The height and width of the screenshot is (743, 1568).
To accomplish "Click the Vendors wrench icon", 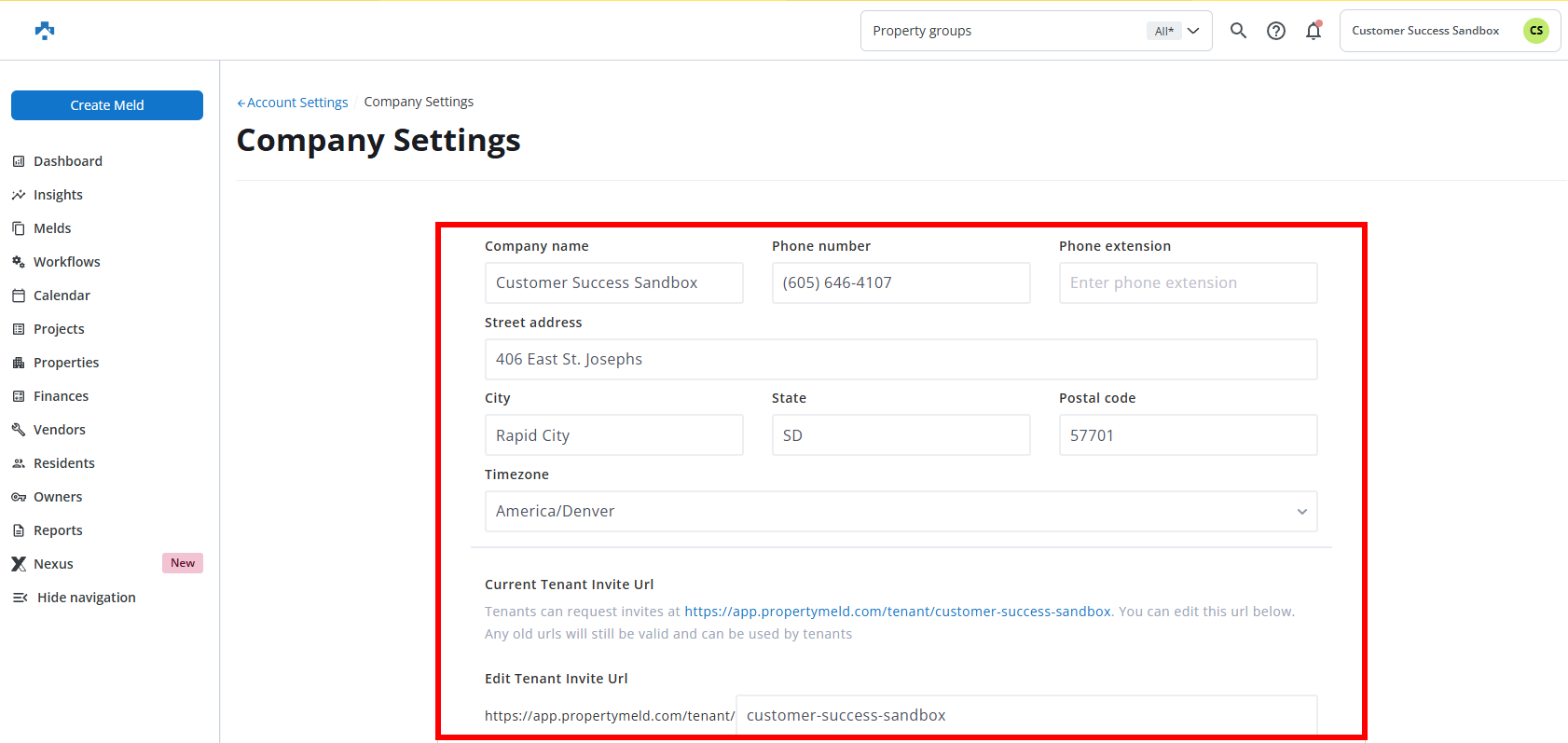I will [19, 430].
